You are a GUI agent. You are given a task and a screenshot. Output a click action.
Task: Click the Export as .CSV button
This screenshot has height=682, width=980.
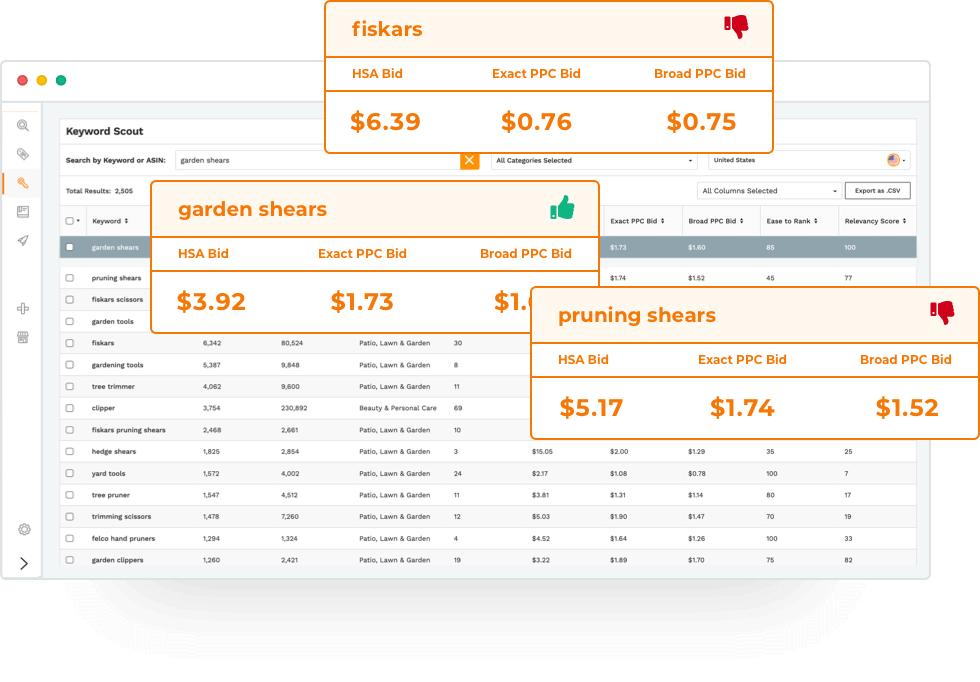click(x=878, y=191)
